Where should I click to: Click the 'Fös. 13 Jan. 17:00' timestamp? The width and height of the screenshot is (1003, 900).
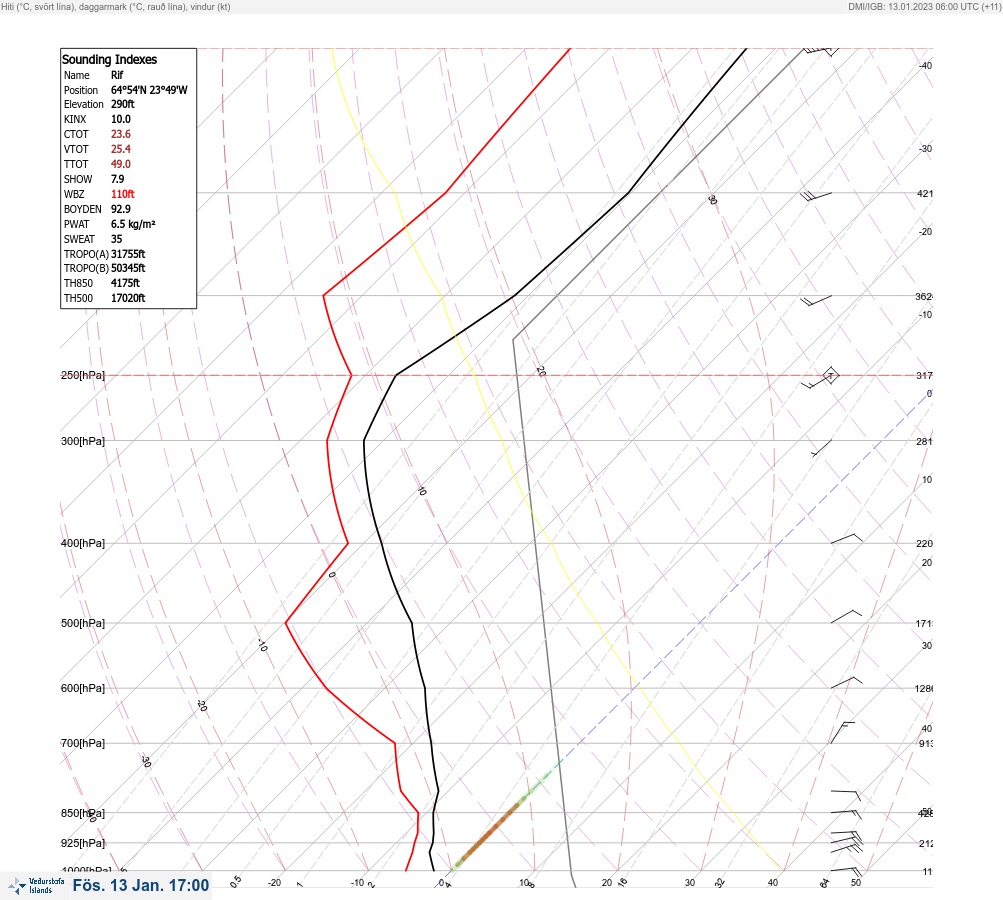pyautogui.click(x=141, y=885)
